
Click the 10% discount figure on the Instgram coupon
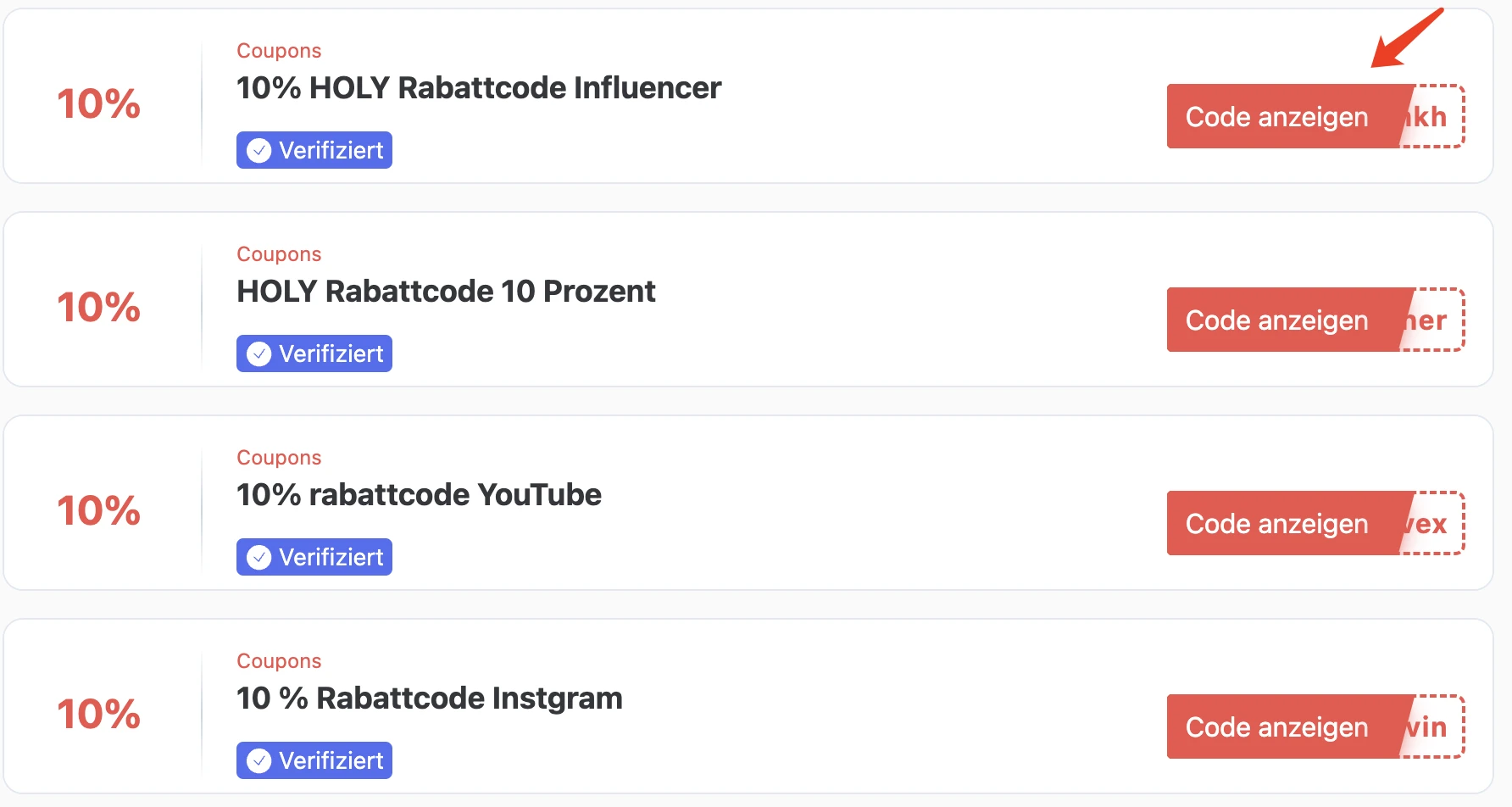tap(98, 715)
